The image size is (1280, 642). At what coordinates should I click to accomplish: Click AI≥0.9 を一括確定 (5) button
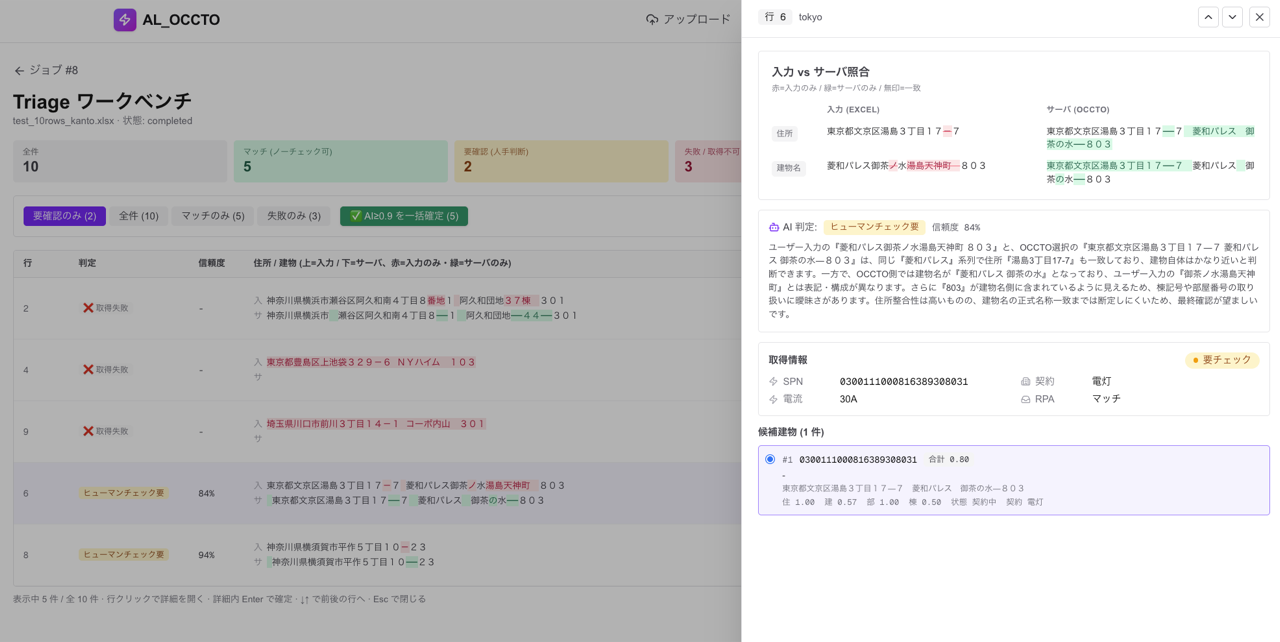click(404, 216)
